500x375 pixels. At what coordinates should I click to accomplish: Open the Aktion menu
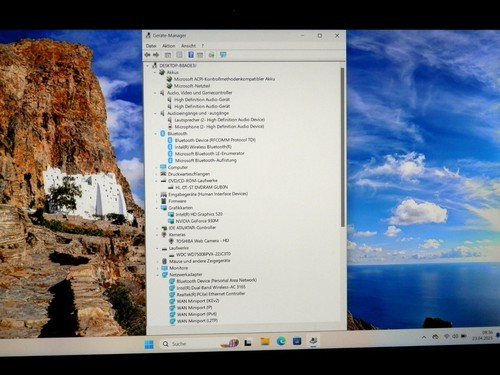coord(169,46)
